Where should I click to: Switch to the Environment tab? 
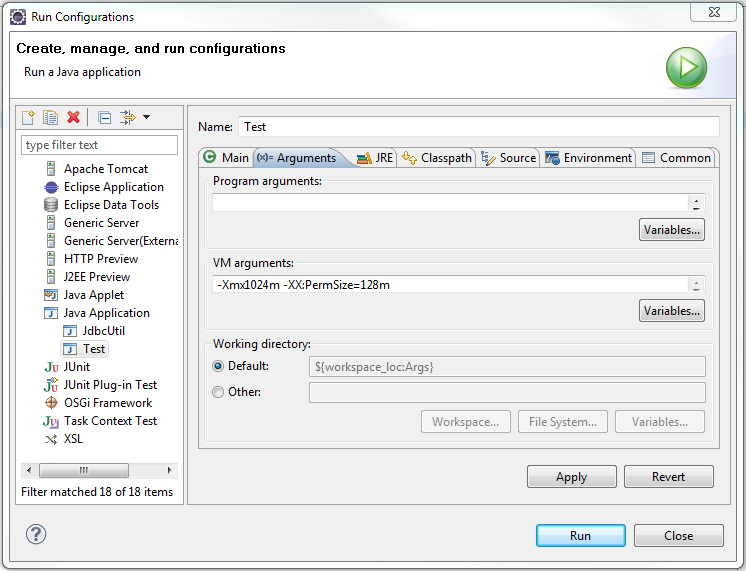click(589, 158)
